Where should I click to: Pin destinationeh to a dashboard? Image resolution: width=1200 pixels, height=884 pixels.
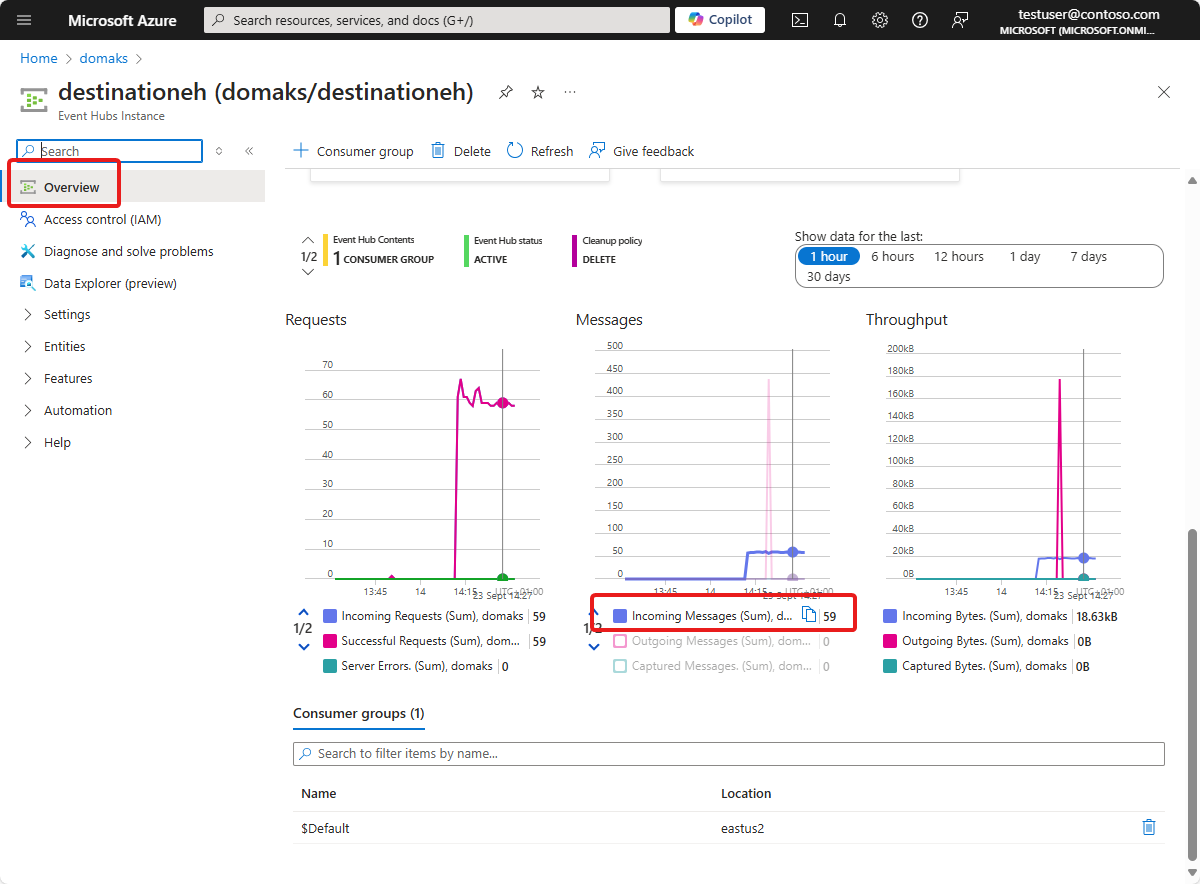pyautogui.click(x=505, y=92)
